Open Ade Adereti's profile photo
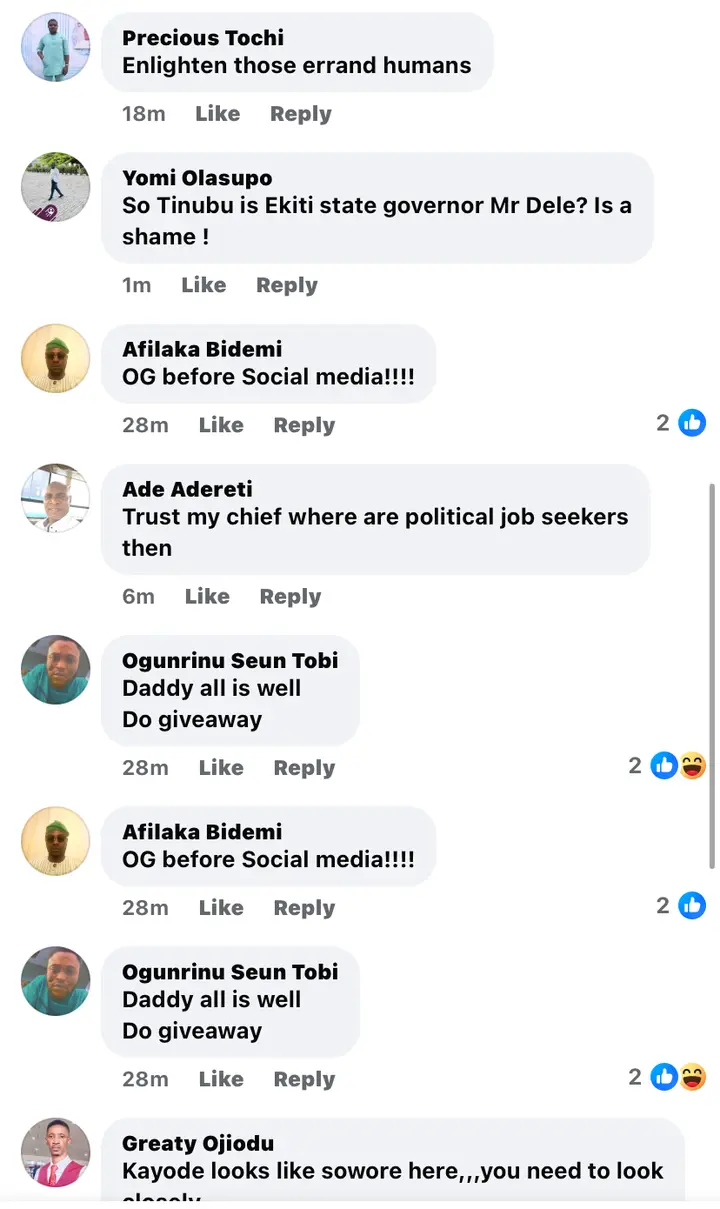The image size is (720, 1209). 56,498
